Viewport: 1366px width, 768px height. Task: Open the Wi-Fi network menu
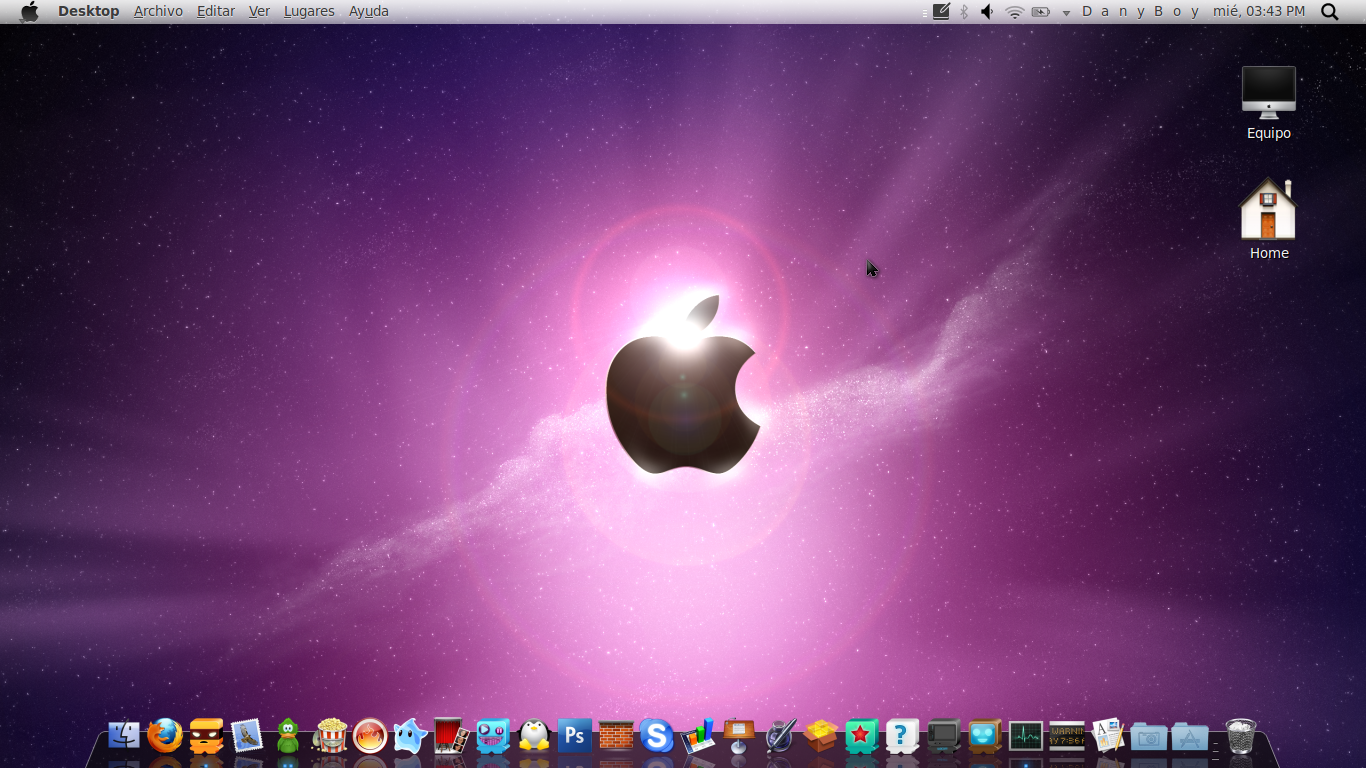coord(1015,11)
